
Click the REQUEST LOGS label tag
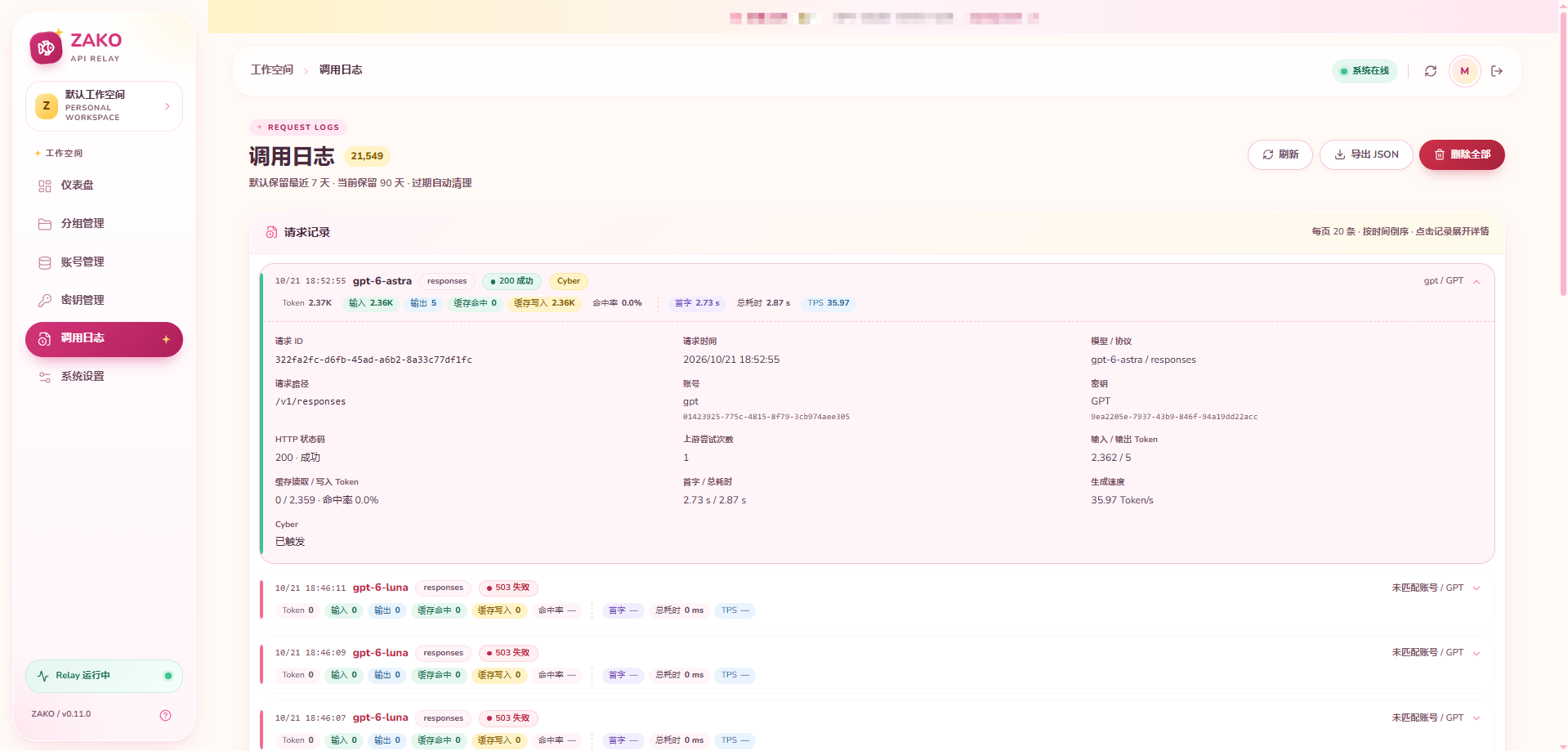tap(298, 127)
